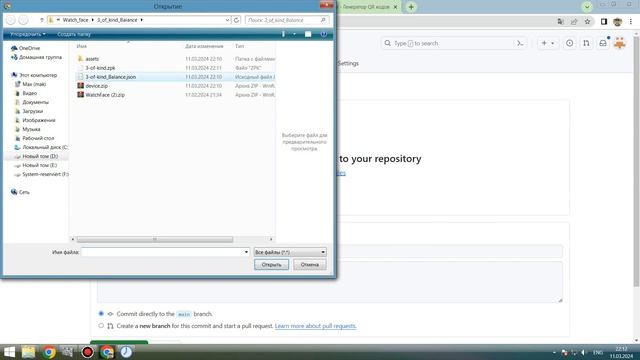
Task: Expand the address bar history dropdown
Action: tap(227, 20)
